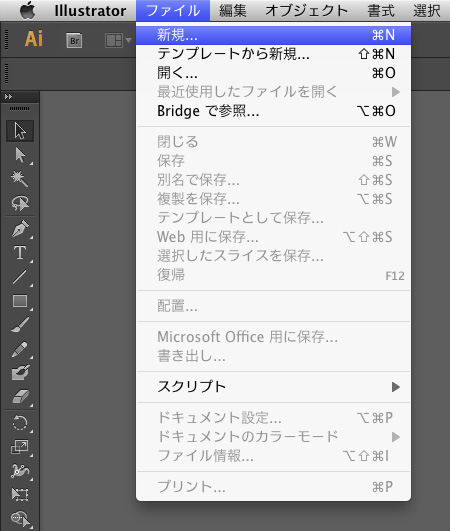Select the Shape Builder tool
The height and width of the screenshot is (531, 450).
click(20, 518)
